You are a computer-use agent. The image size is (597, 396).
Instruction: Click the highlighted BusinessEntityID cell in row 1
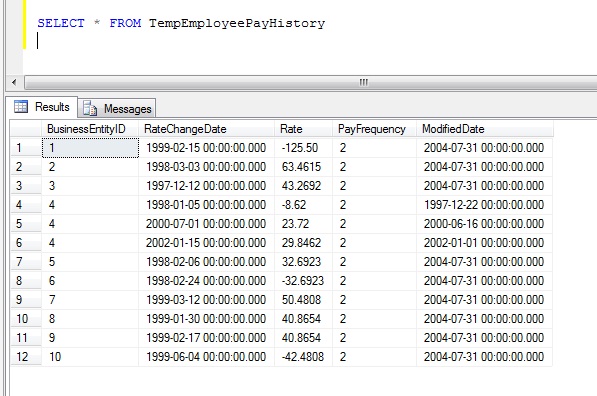click(90, 148)
